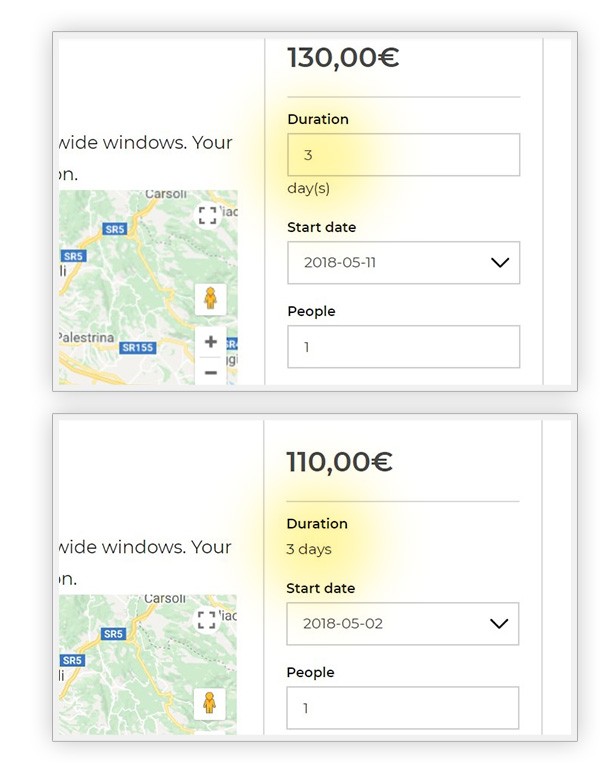Image resolution: width=600 pixels, height=771 pixels.
Task: Click the Carsoli label on the lower map
Action: (x=165, y=598)
